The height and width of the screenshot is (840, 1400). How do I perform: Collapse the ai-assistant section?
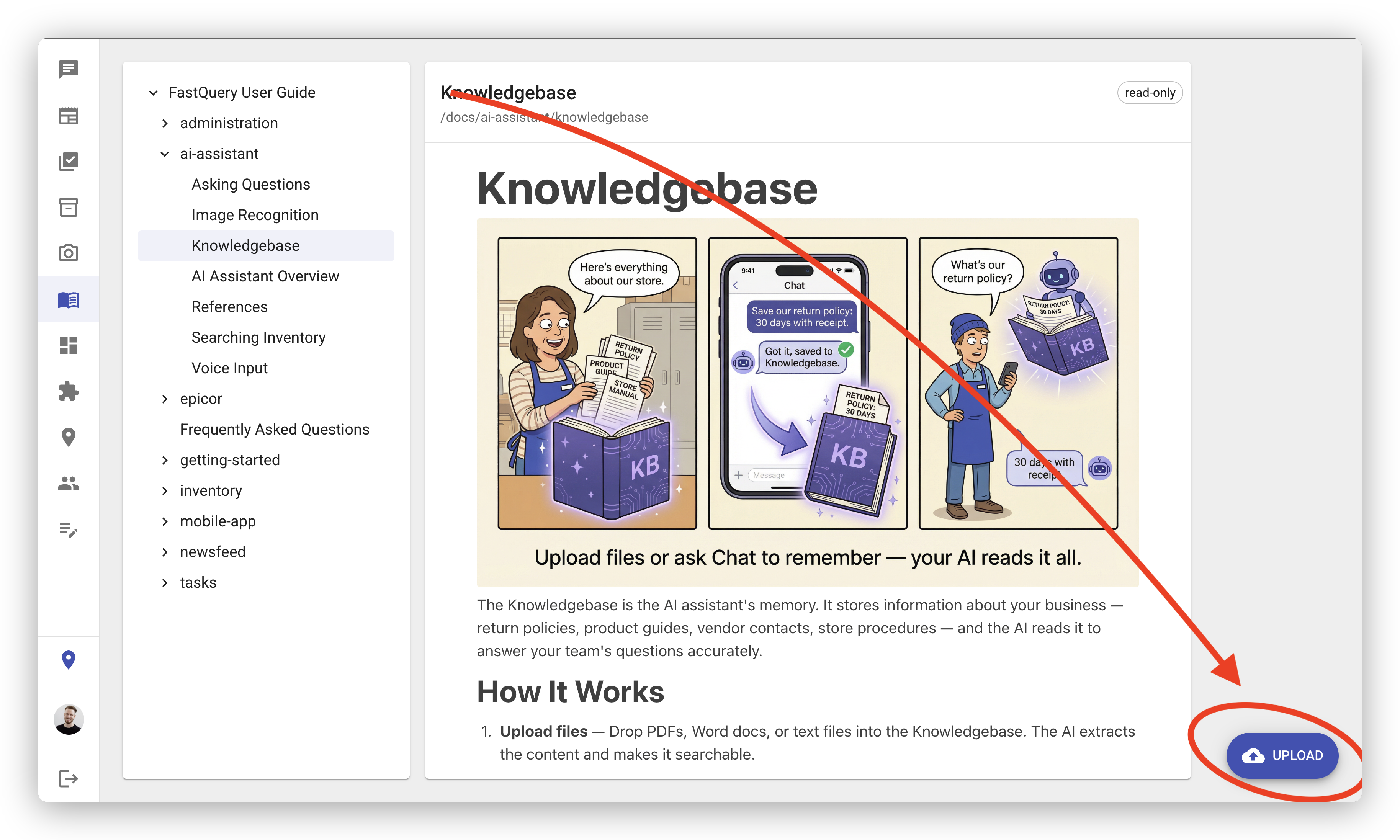click(165, 154)
